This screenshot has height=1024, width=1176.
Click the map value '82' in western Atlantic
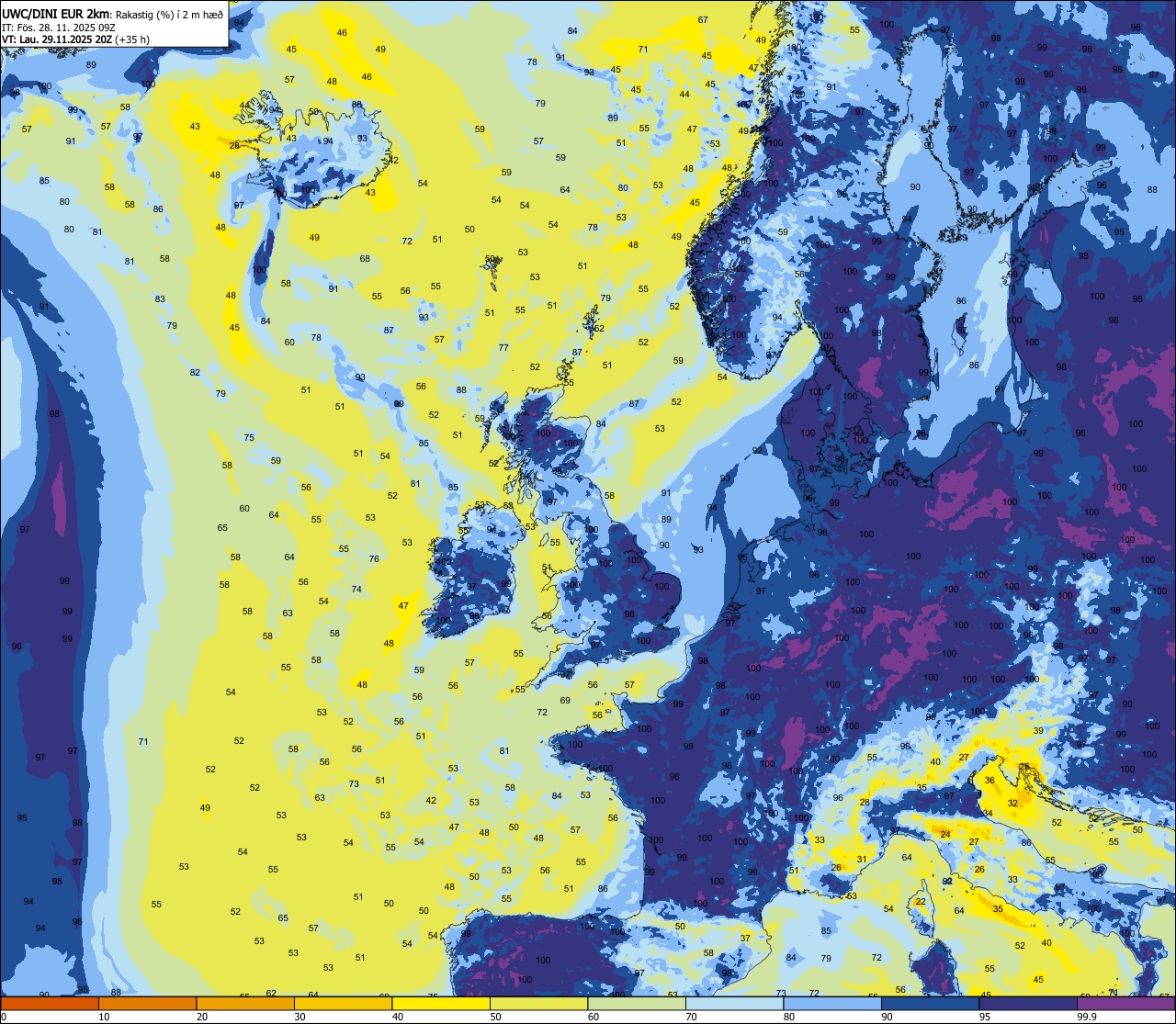(x=195, y=373)
